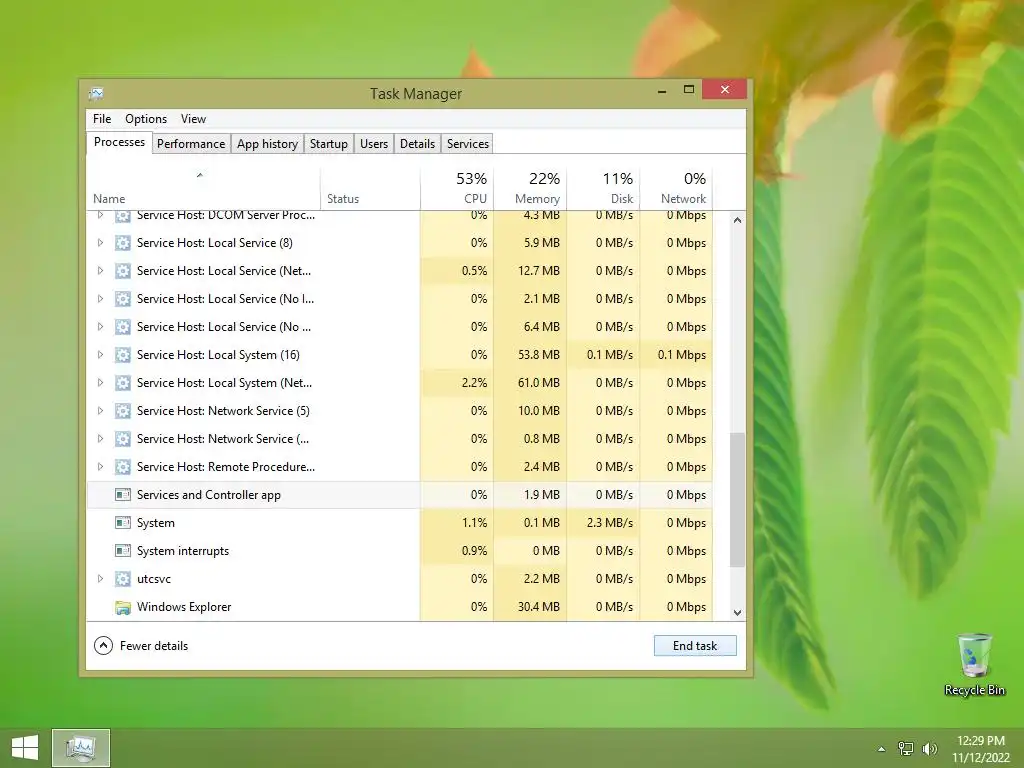The image size is (1024, 768).
Task: Click the Fewer details label
Action: [x=153, y=646]
